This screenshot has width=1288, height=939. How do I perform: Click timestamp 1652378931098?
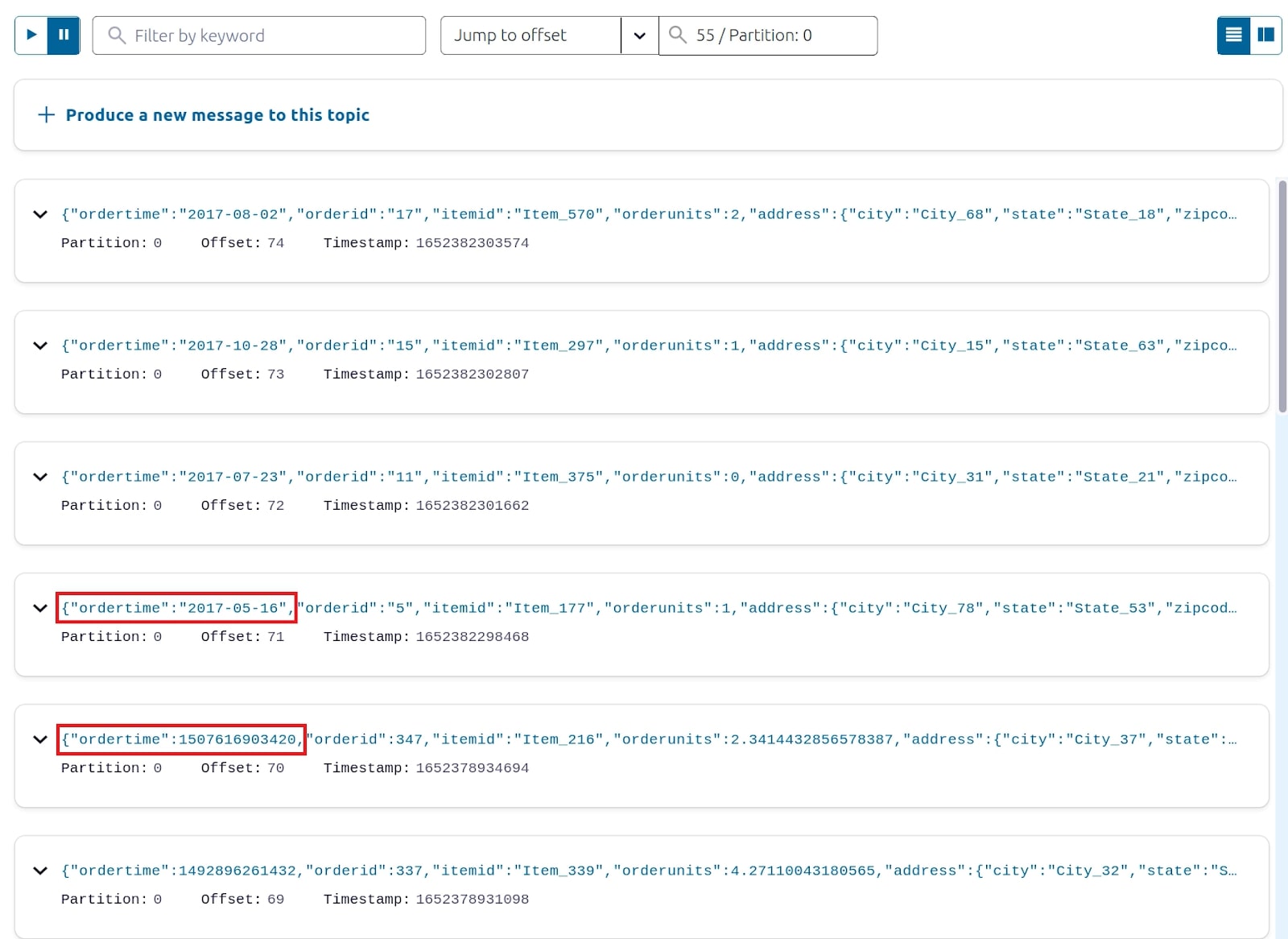pyautogui.click(x=473, y=900)
